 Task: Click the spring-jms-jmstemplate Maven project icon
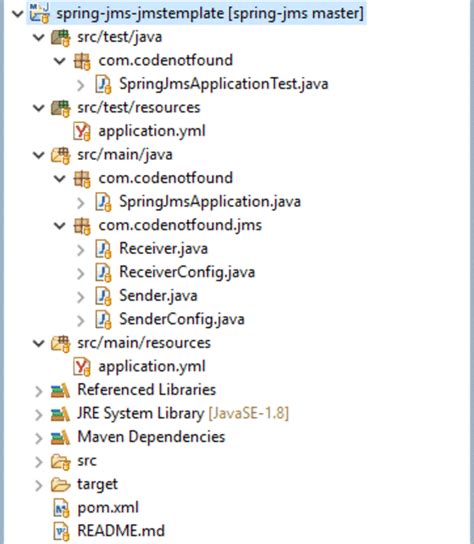(39, 13)
